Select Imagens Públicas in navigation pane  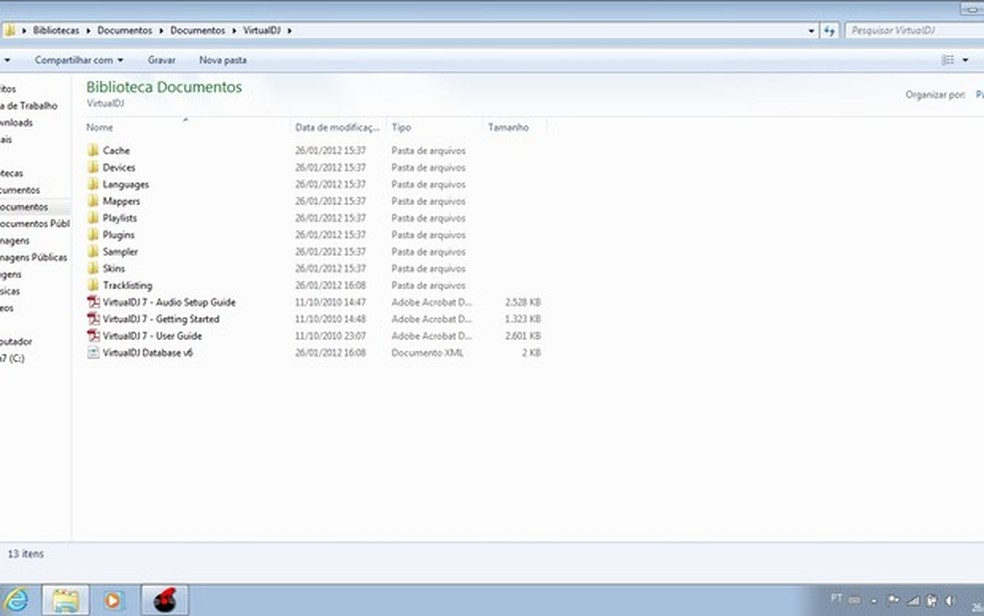coord(34,257)
